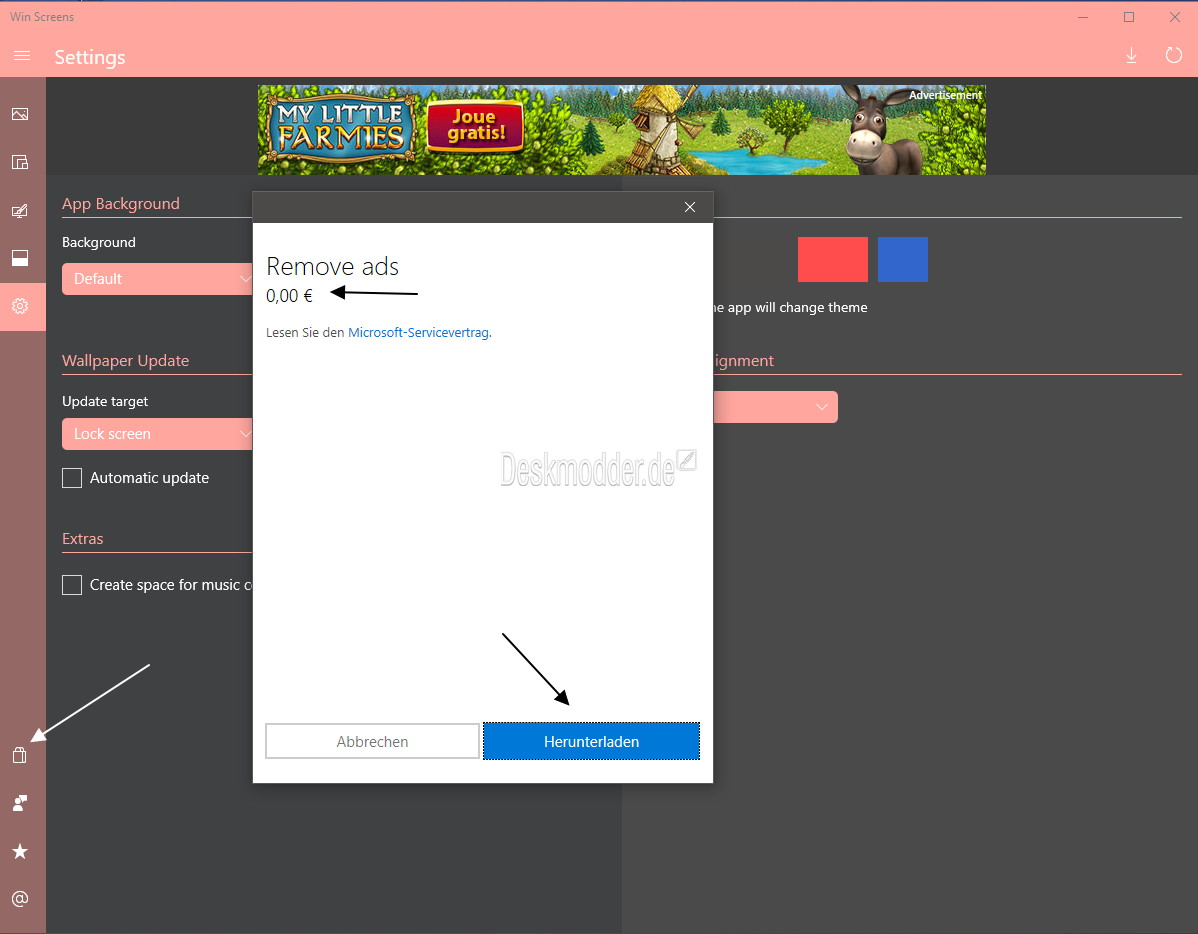The height and width of the screenshot is (934, 1198).
Task: Click the 'Remove ads' dialog title
Action: click(332, 267)
